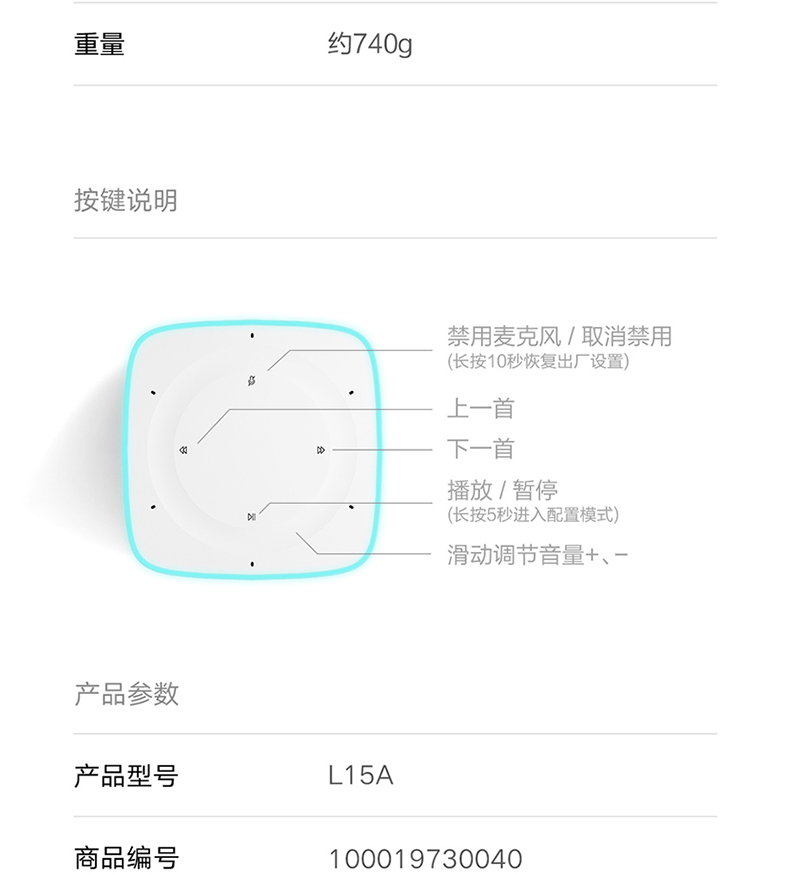Click the product model value L15A
This screenshot has height=875, width=792.
point(361,776)
